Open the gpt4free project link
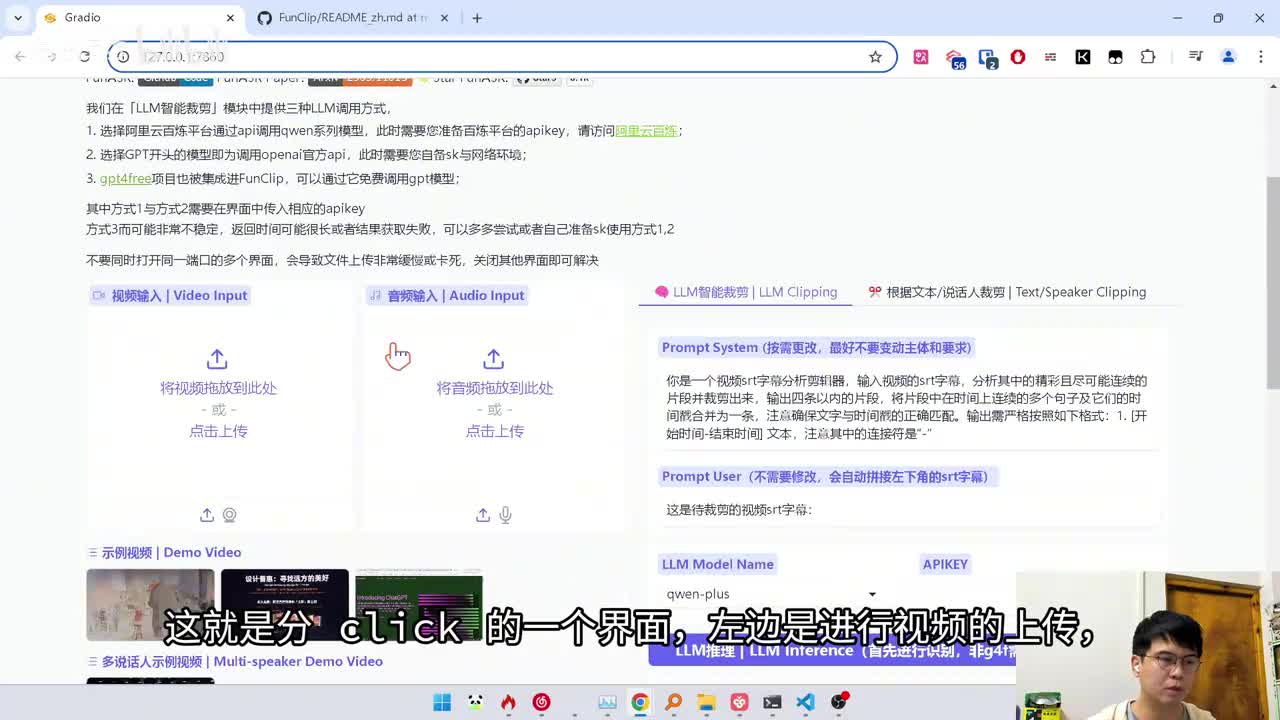Image resolution: width=1280 pixels, height=720 pixels. 125,179
